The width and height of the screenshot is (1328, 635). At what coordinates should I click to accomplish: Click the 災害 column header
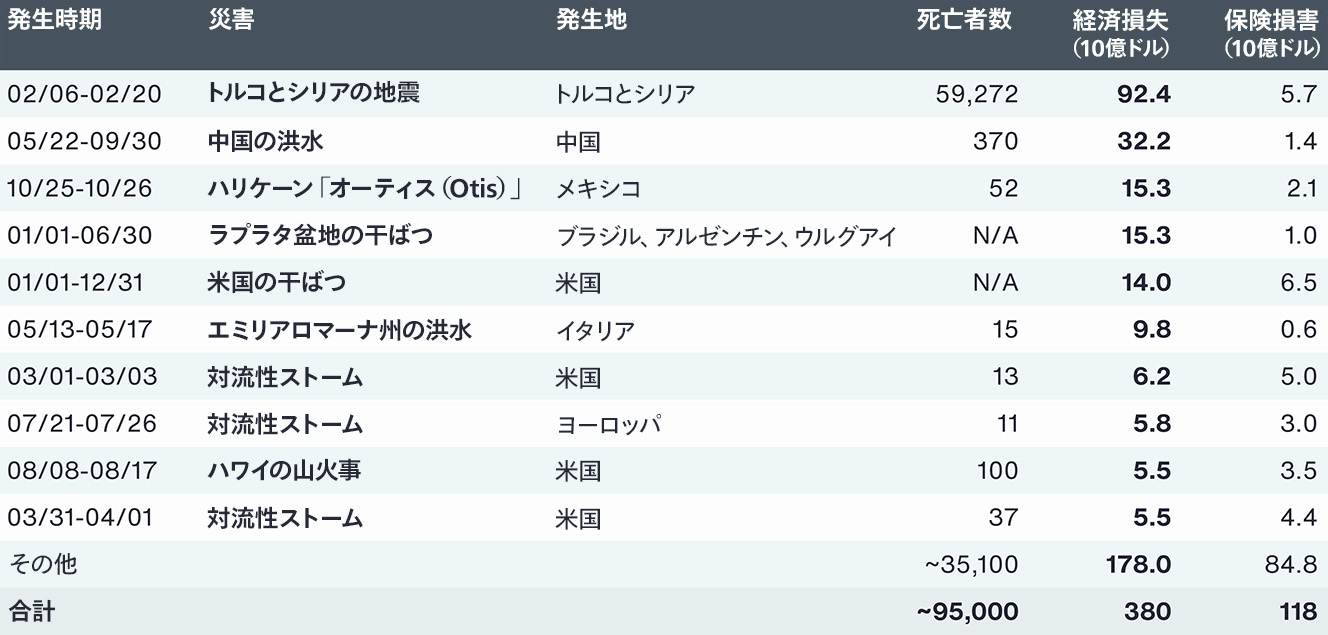point(232,21)
